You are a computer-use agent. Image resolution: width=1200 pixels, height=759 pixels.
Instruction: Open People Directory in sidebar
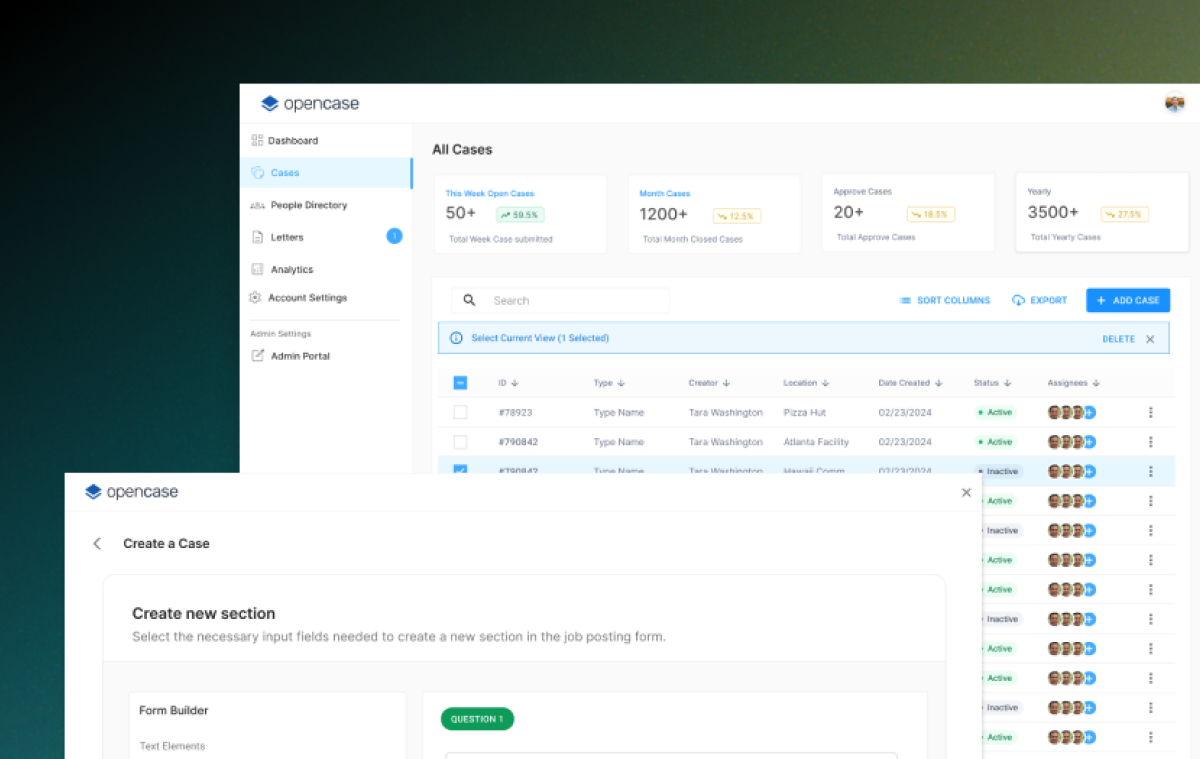point(308,205)
